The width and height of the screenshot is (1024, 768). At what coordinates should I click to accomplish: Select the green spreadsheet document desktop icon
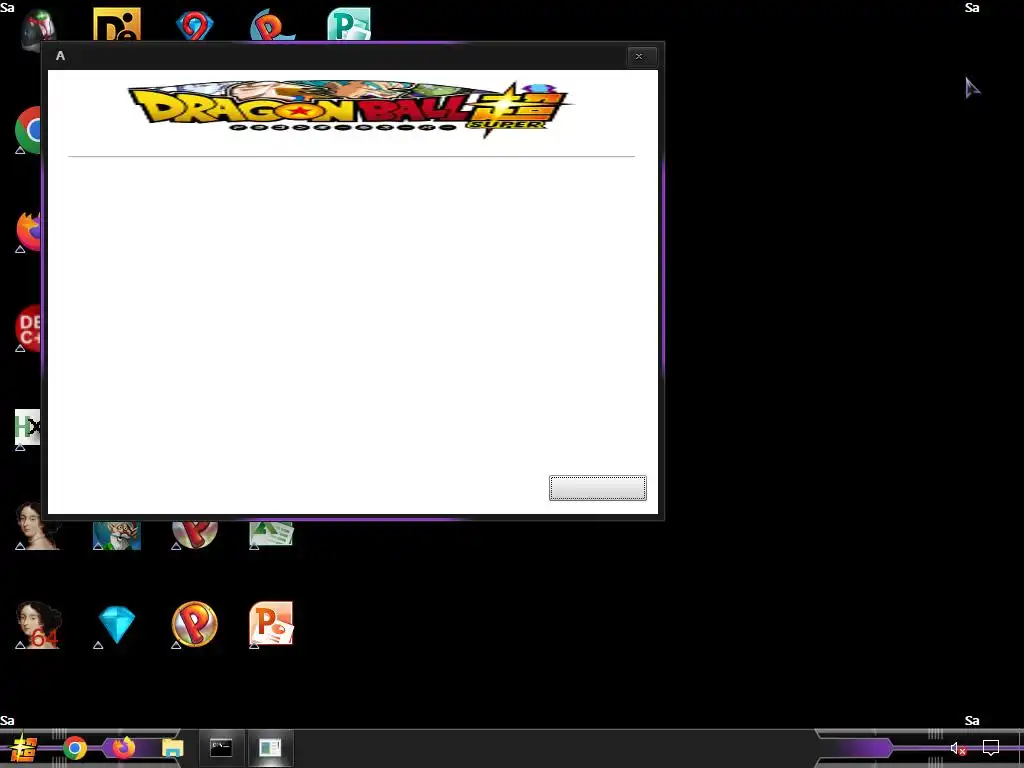click(271, 534)
